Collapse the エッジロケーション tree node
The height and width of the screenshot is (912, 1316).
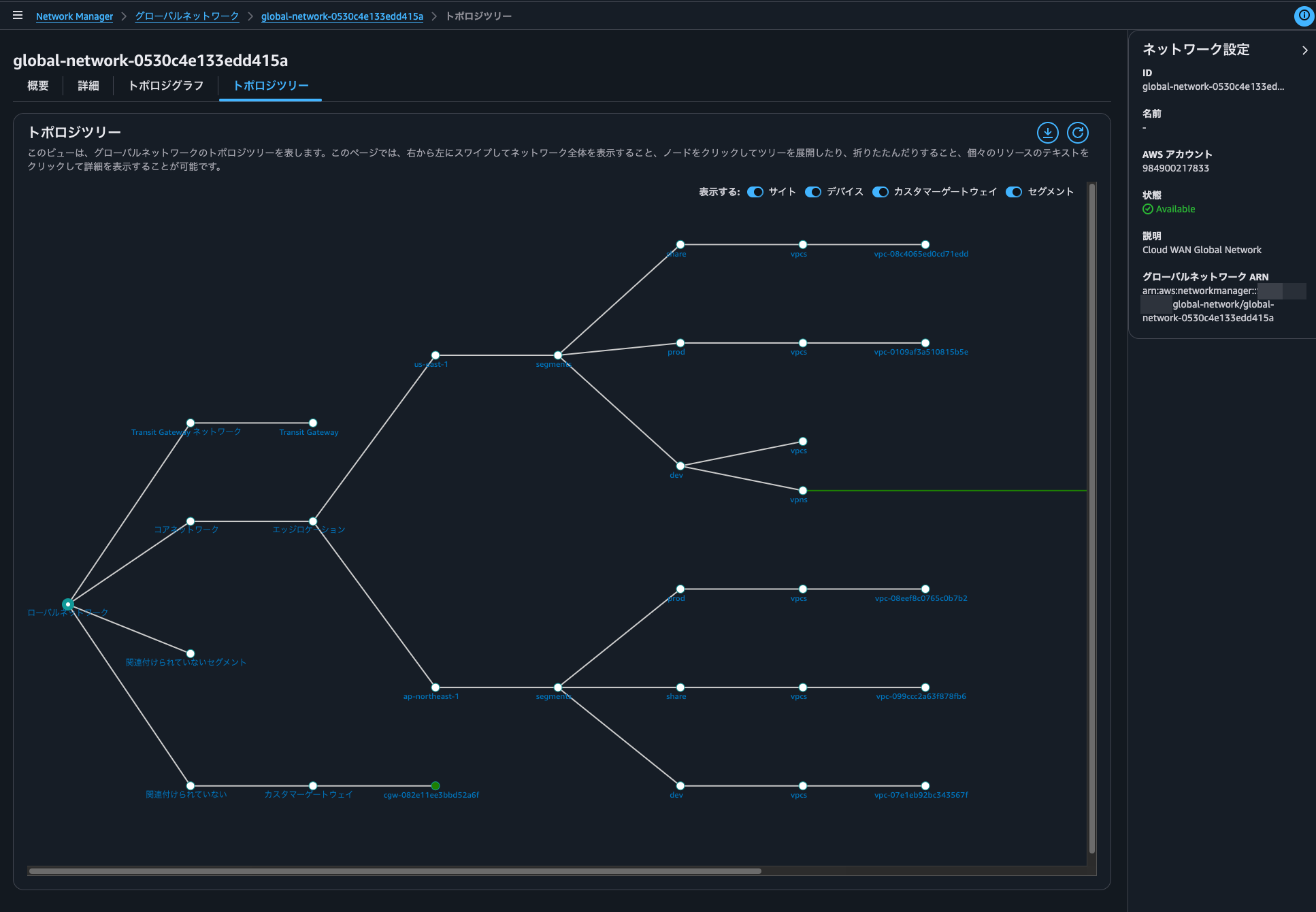point(313,521)
